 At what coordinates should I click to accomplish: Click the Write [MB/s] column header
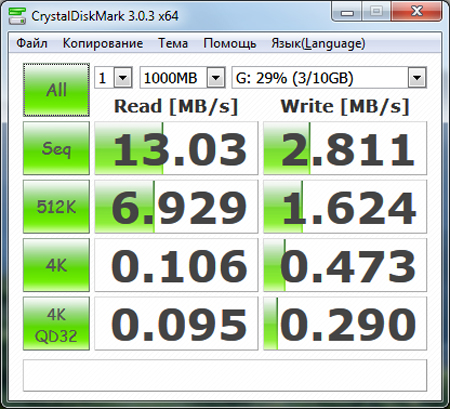(345, 107)
